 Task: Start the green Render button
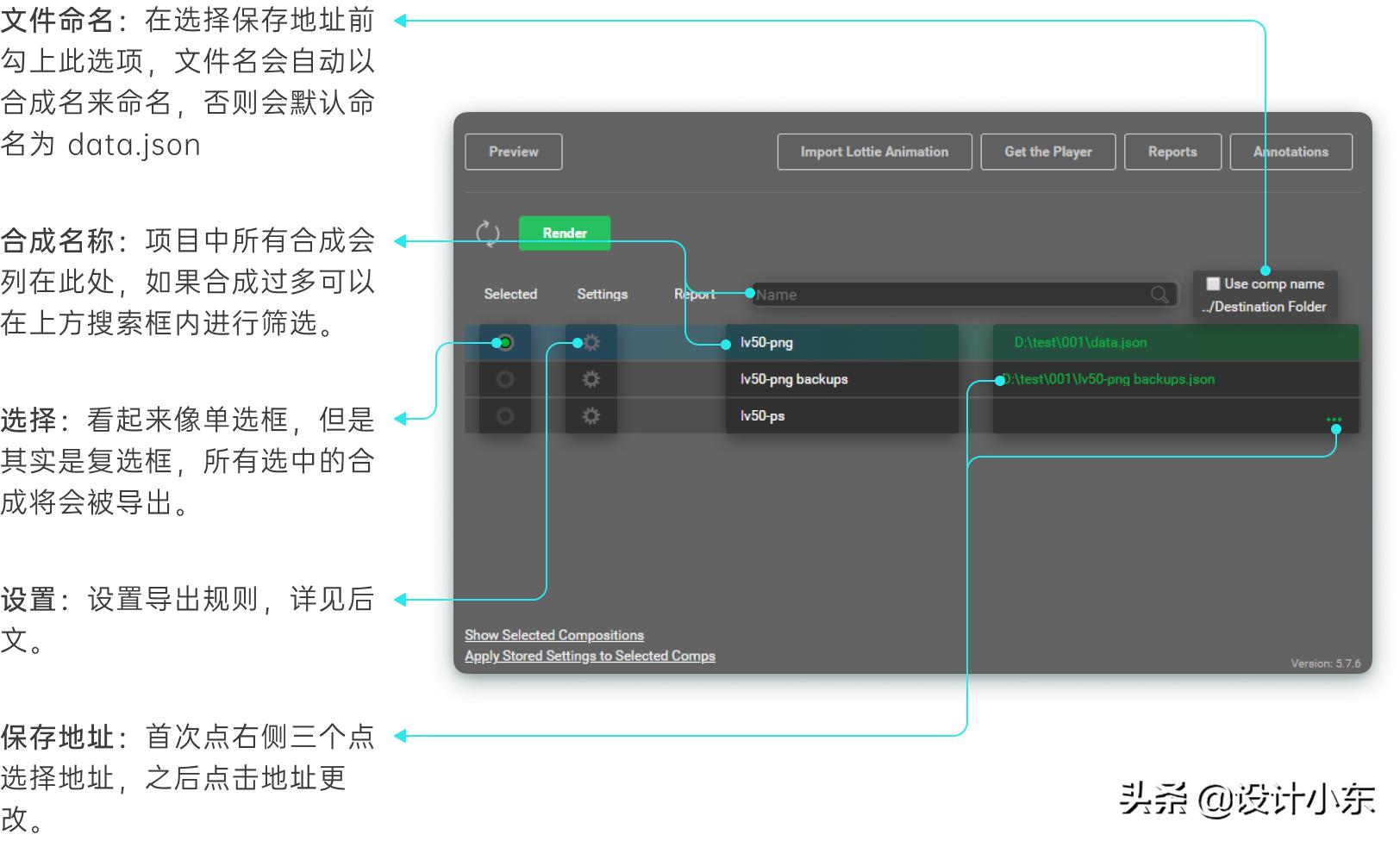565,234
